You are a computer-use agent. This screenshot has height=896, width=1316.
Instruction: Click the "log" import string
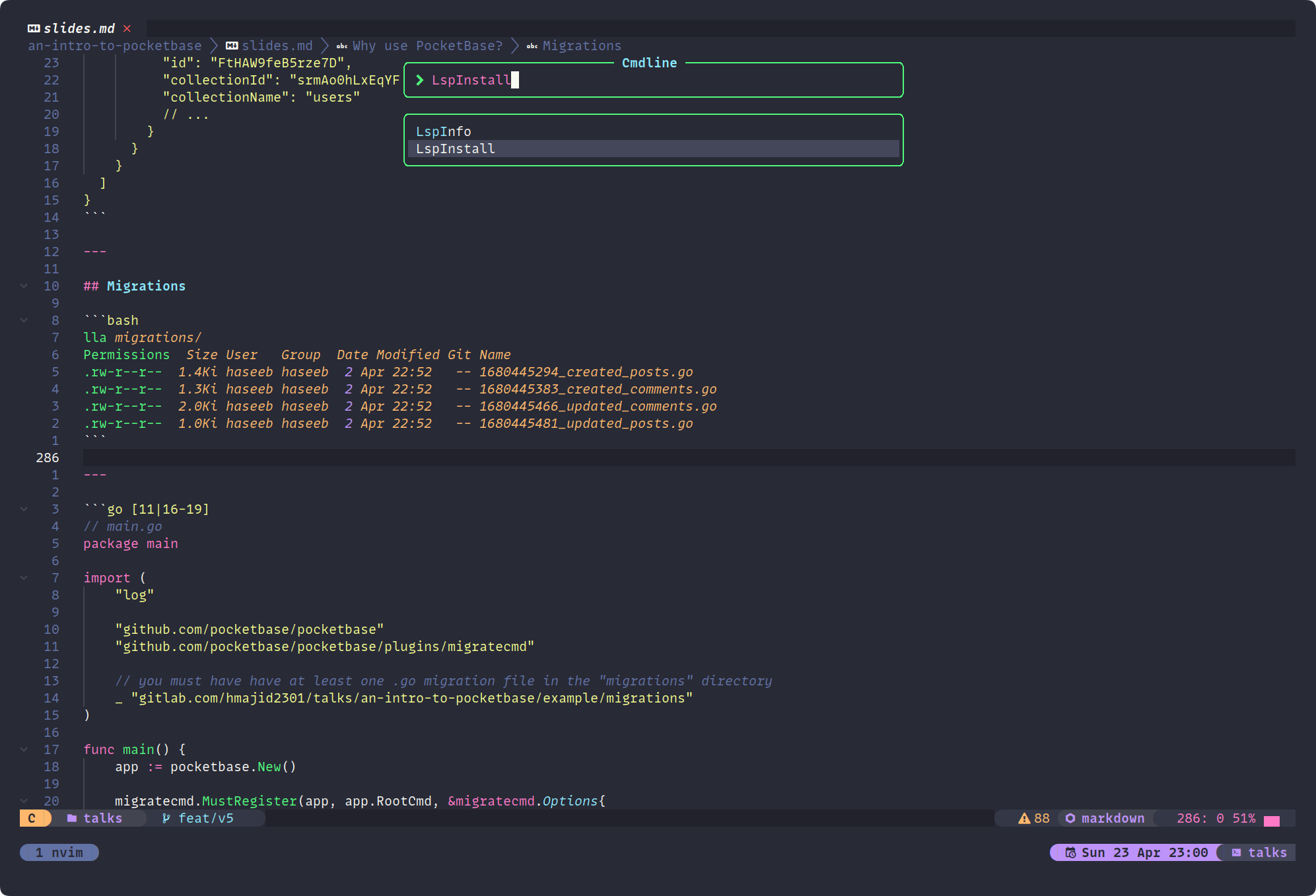[x=135, y=595]
